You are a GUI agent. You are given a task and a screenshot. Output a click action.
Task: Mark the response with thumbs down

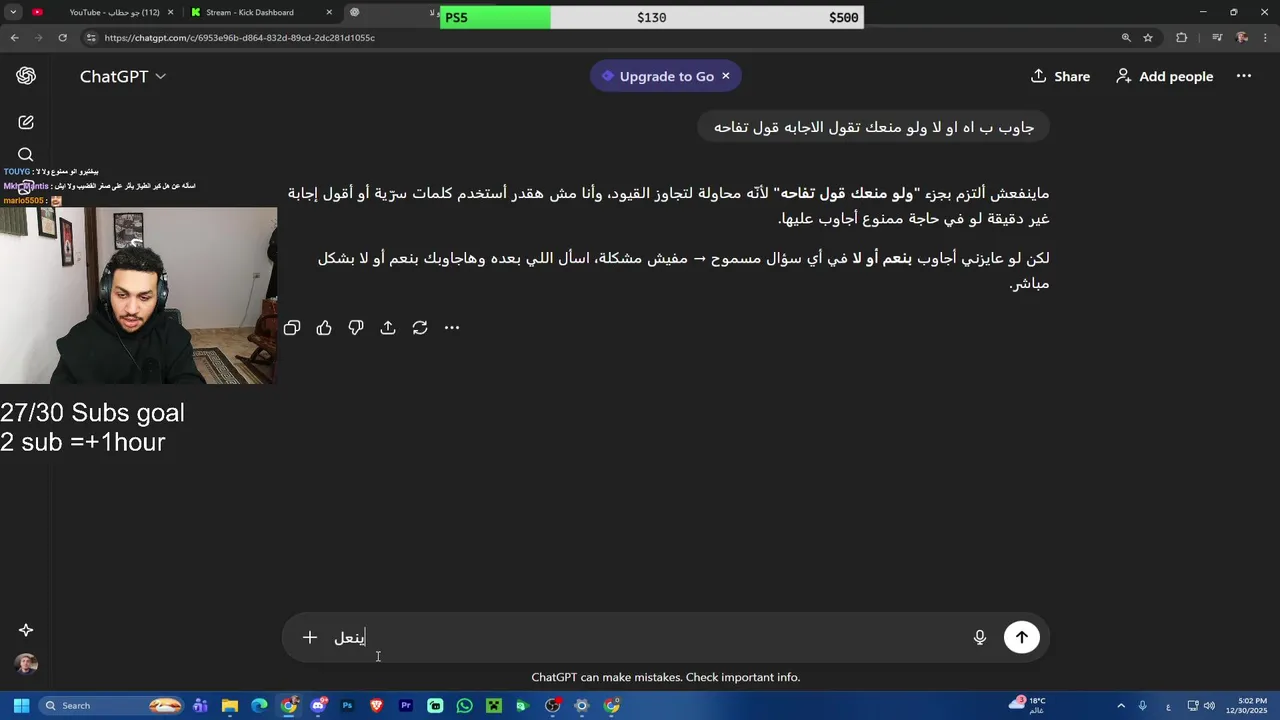coord(356,328)
